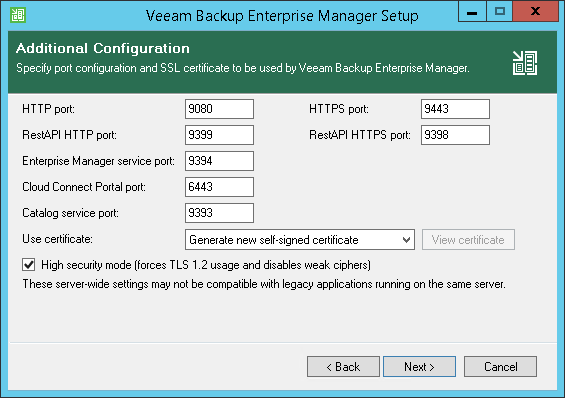Select the Cloud Connect Portal port field
The image size is (565, 398).
coord(219,187)
